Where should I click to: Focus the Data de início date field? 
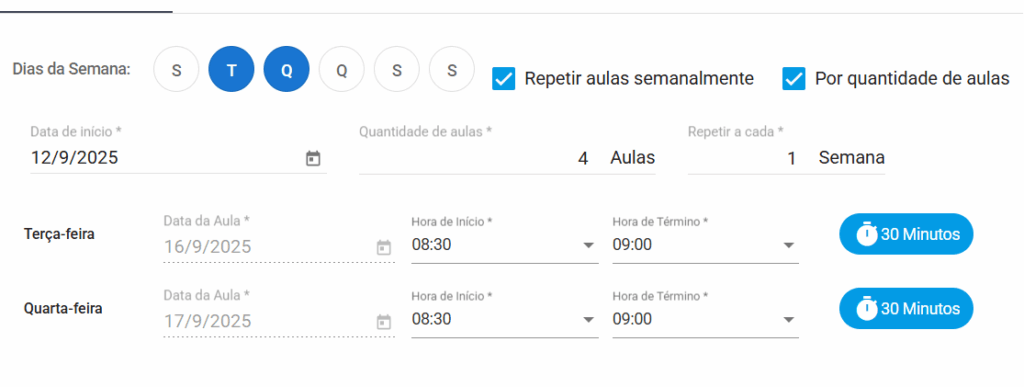click(x=178, y=158)
